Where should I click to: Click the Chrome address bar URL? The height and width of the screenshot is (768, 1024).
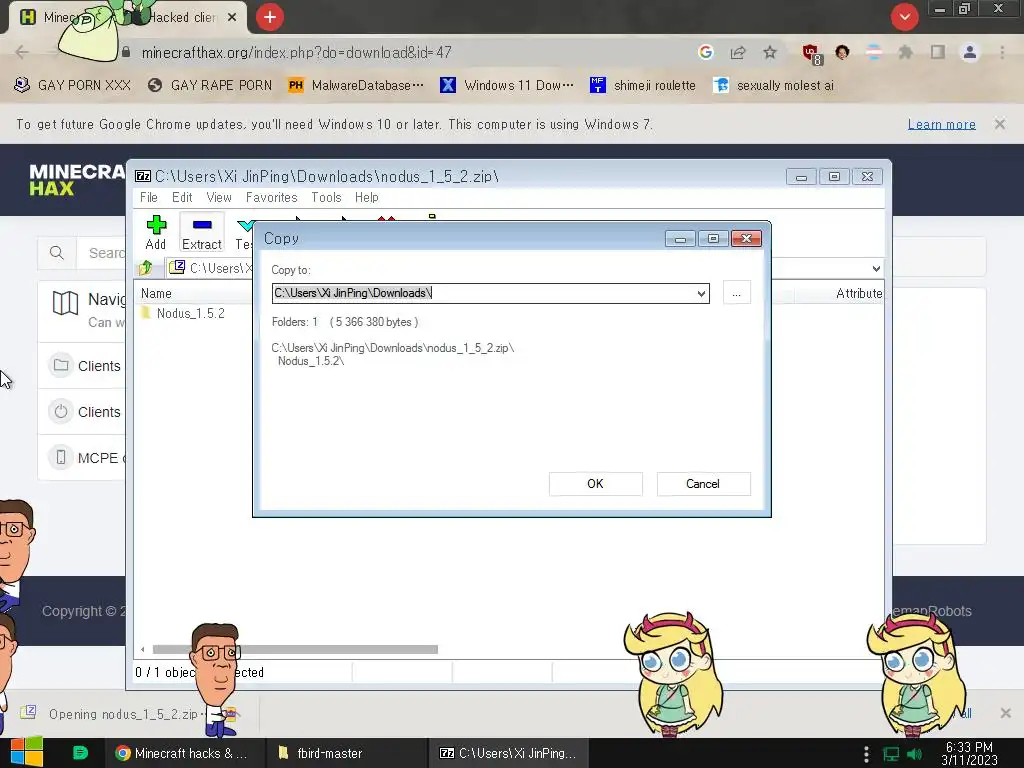click(296, 52)
